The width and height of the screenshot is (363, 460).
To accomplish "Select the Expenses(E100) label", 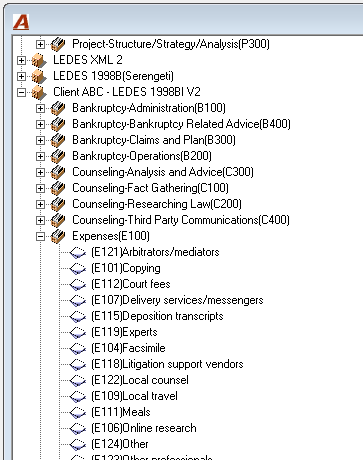I will click(x=111, y=236).
